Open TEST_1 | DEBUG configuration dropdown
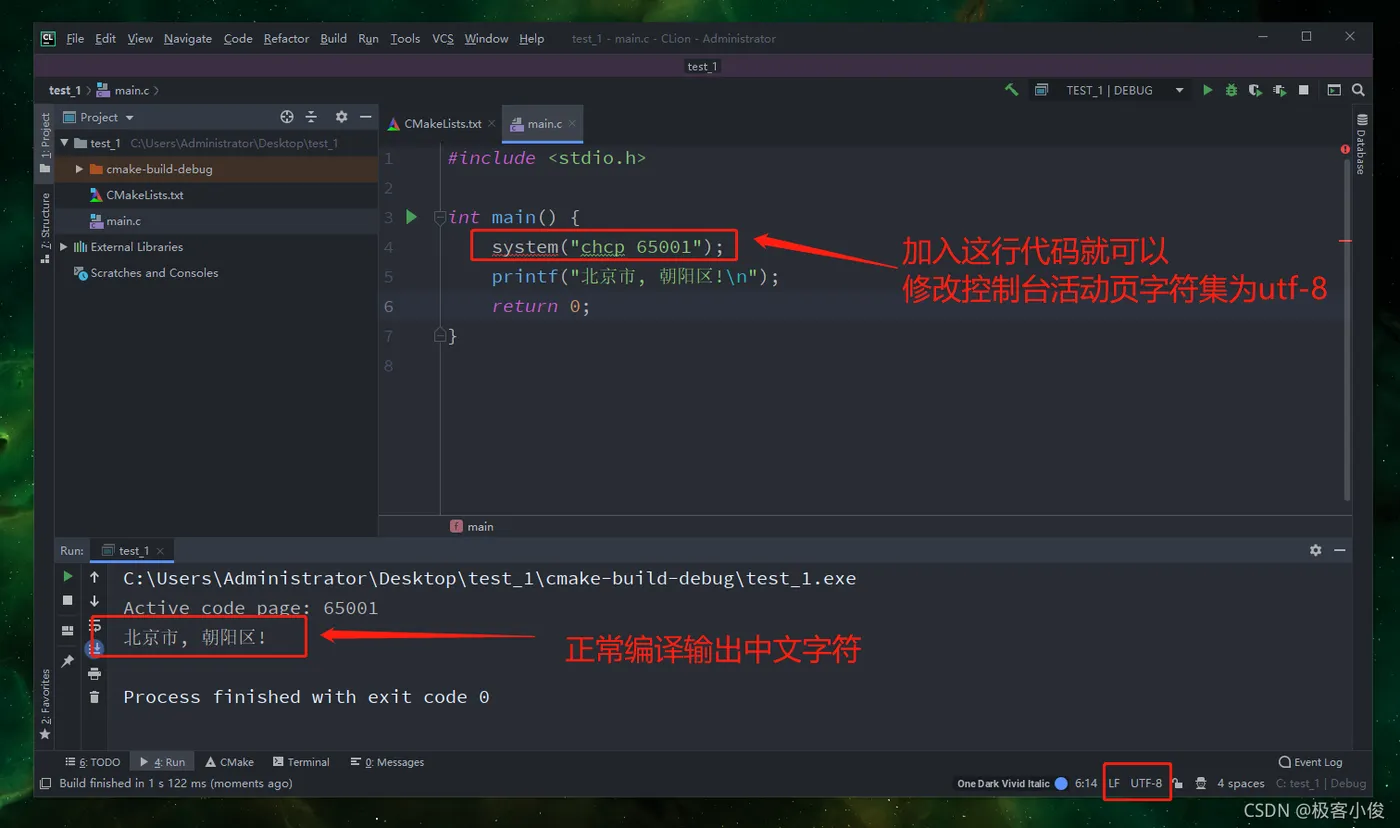This screenshot has width=1400, height=828. point(1110,90)
